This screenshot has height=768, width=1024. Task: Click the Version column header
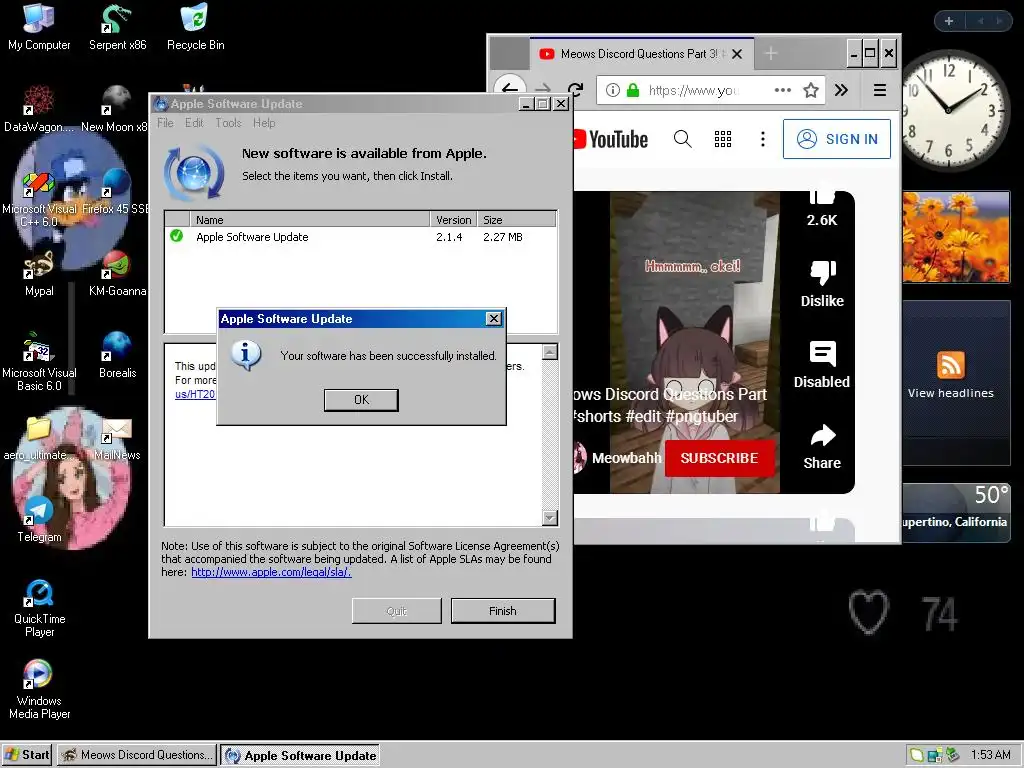[453, 219]
